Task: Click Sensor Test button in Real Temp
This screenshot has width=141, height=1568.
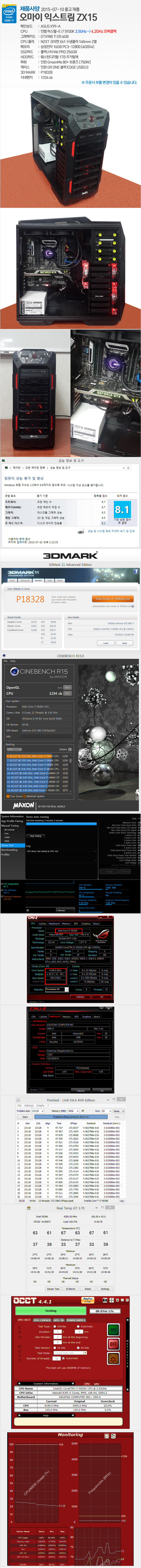Action: pyautogui.click(x=53, y=1289)
